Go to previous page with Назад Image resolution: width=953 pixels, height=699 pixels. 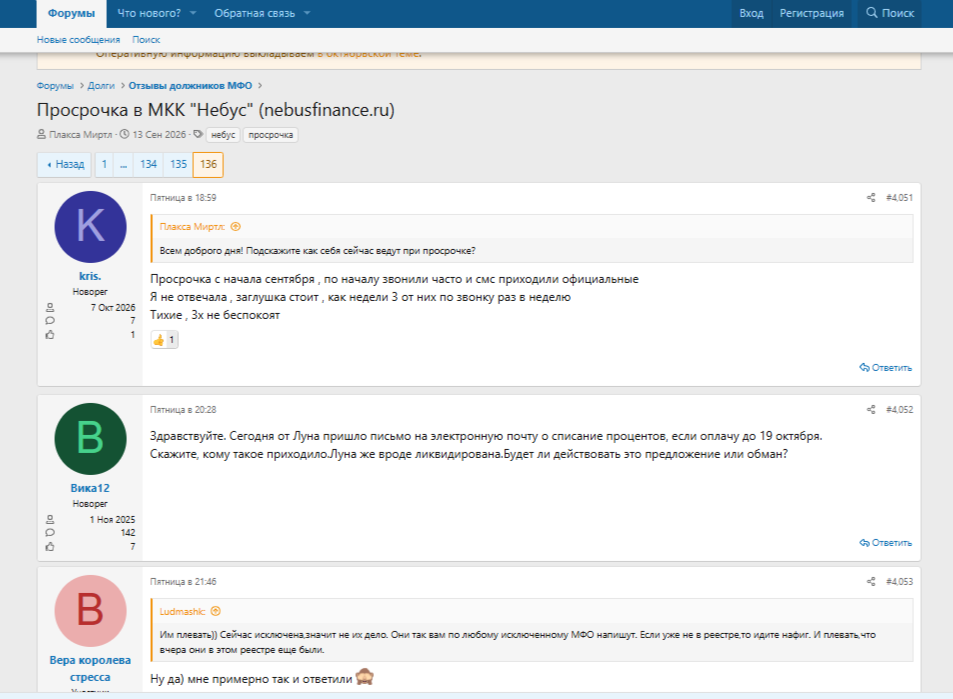64,165
